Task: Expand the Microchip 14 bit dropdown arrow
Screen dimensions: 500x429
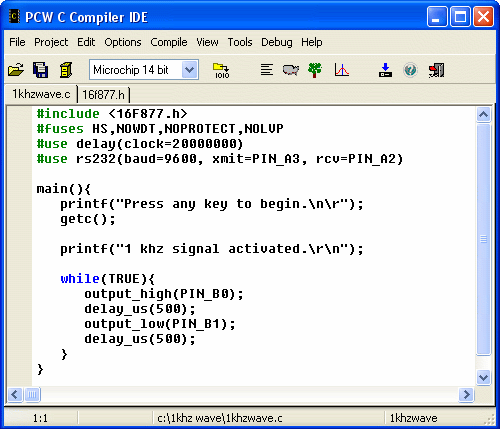Action: [190, 70]
